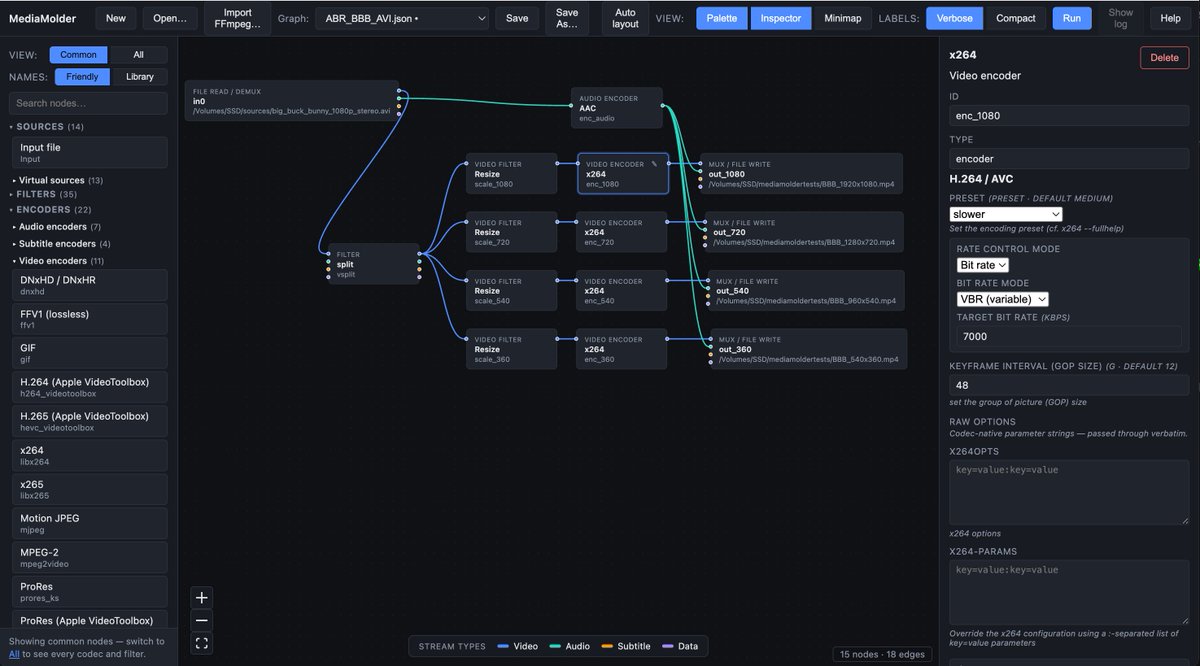1200x666 pixels.
Task: Select the Resize scale_720 node
Action: coord(511,232)
